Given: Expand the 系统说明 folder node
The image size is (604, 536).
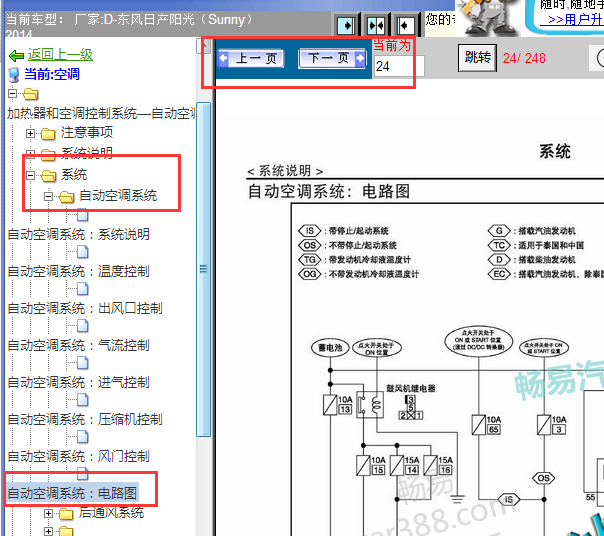Looking at the screenshot, I should pos(30,155).
